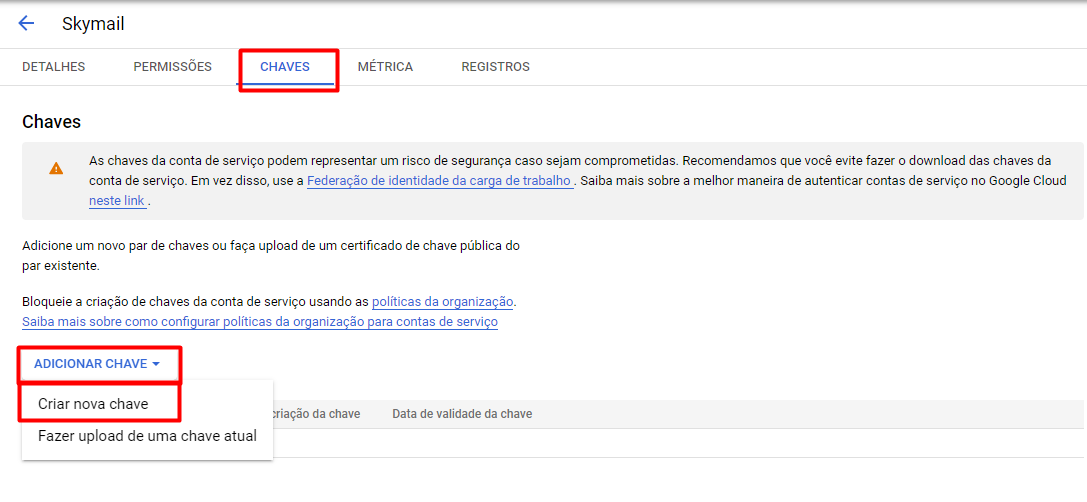Switch to the PERMISSÕES tab
This screenshot has height=502, width=1087.
click(x=173, y=67)
